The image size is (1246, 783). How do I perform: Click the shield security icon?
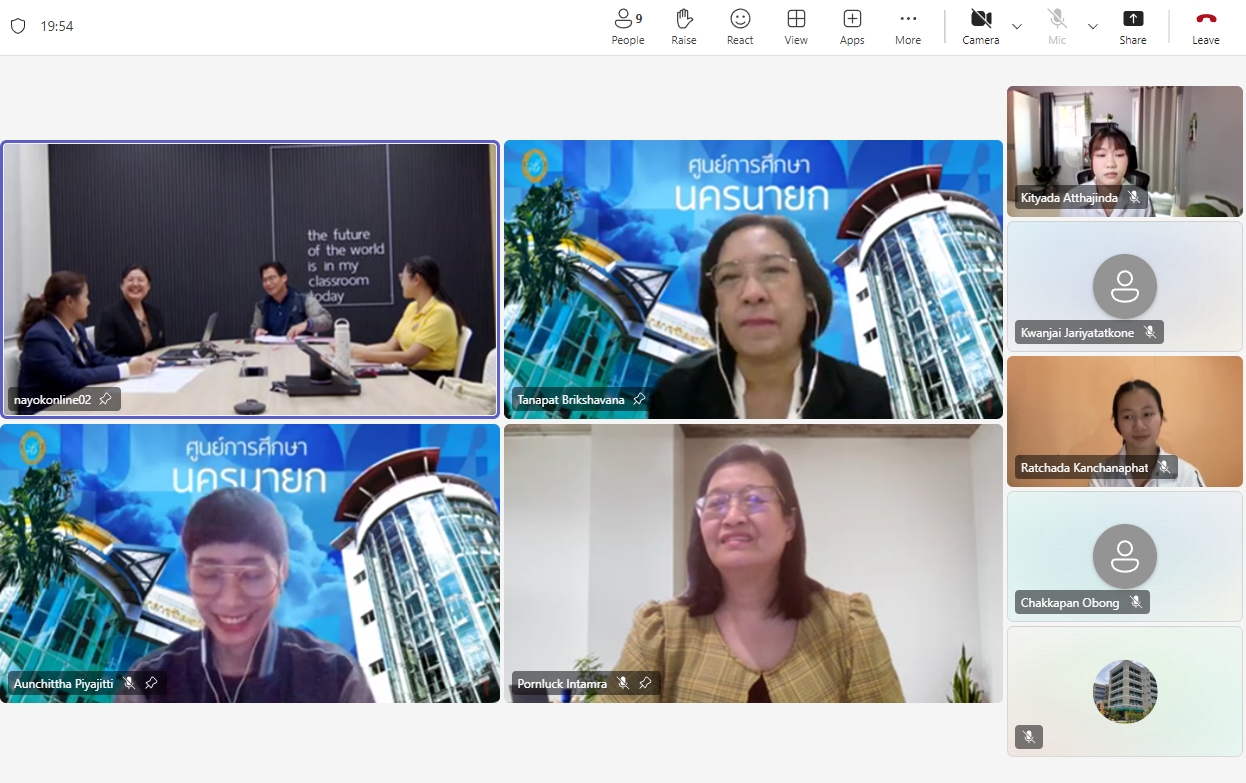click(x=18, y=26)
